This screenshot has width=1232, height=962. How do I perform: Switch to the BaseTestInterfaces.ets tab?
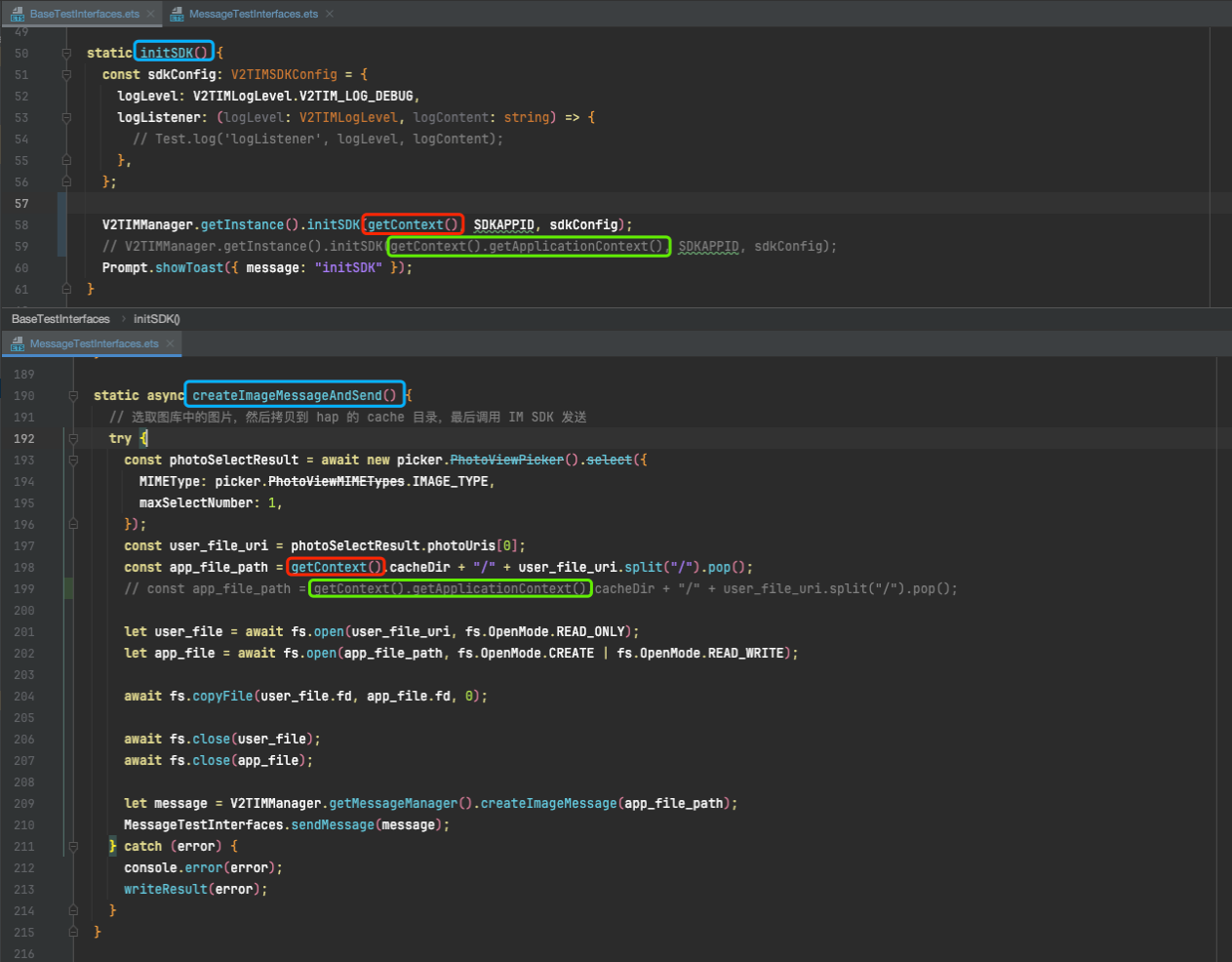[x=84, y=14]
